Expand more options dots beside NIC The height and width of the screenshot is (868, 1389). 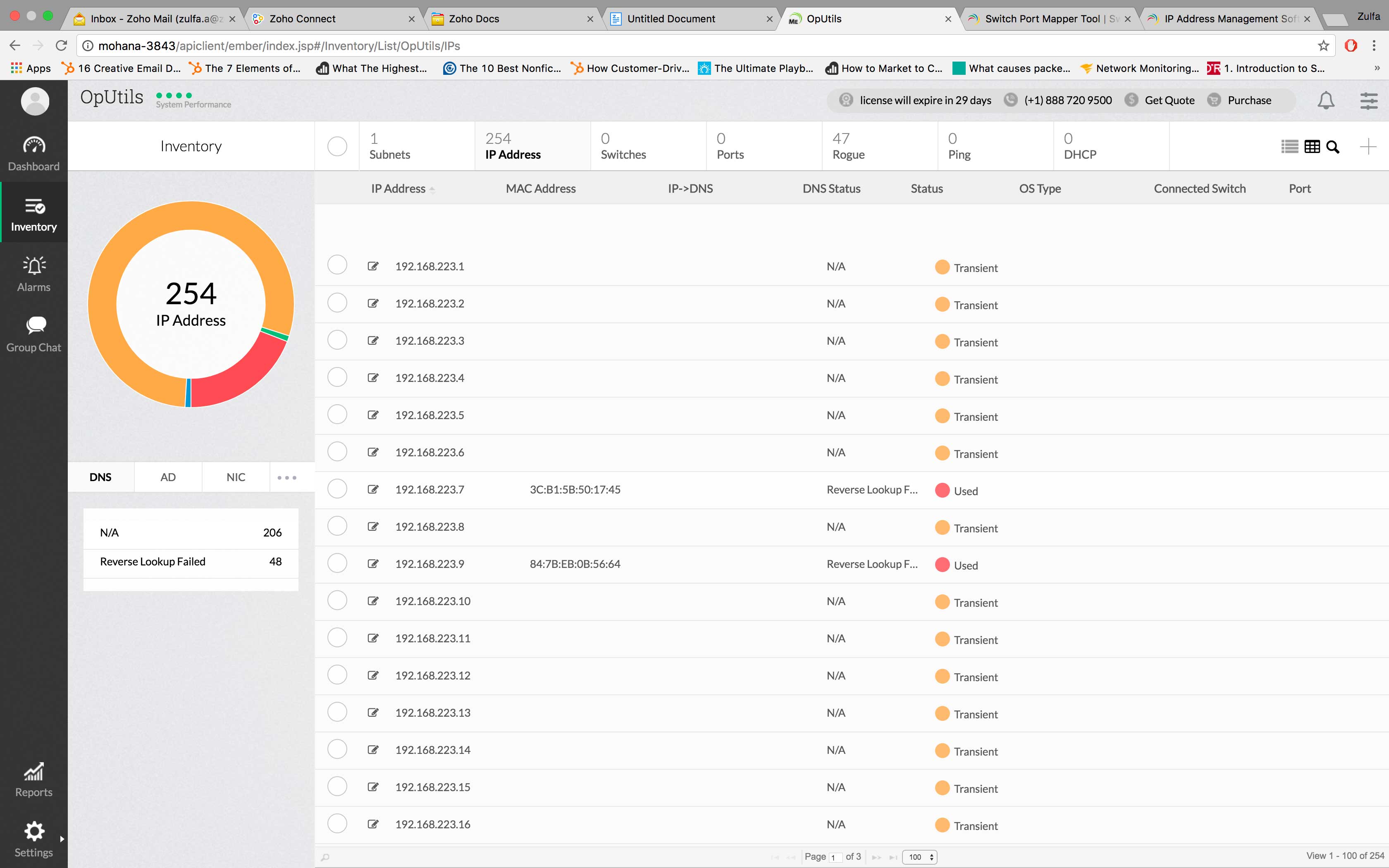287,477
